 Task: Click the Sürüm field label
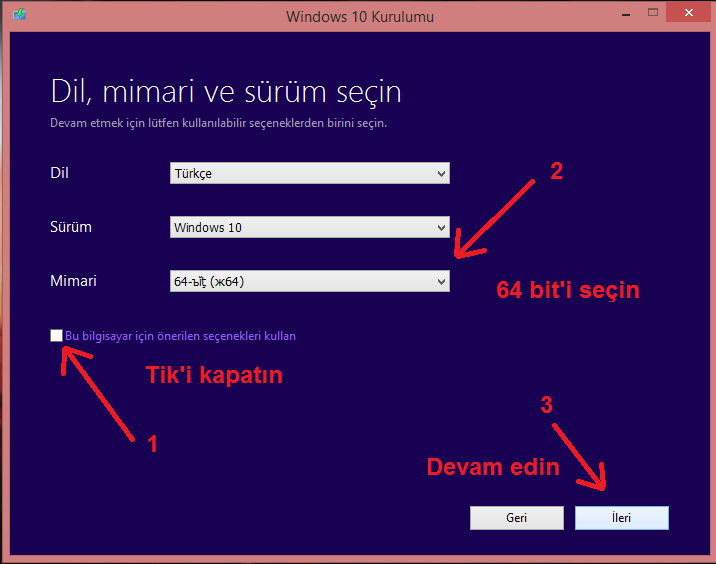[x=71, y=227]
